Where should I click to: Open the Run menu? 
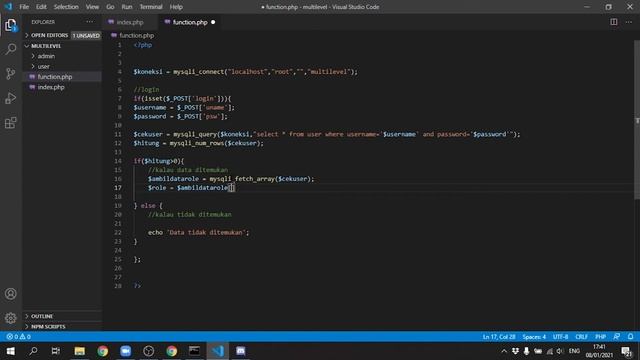(127, 7)
